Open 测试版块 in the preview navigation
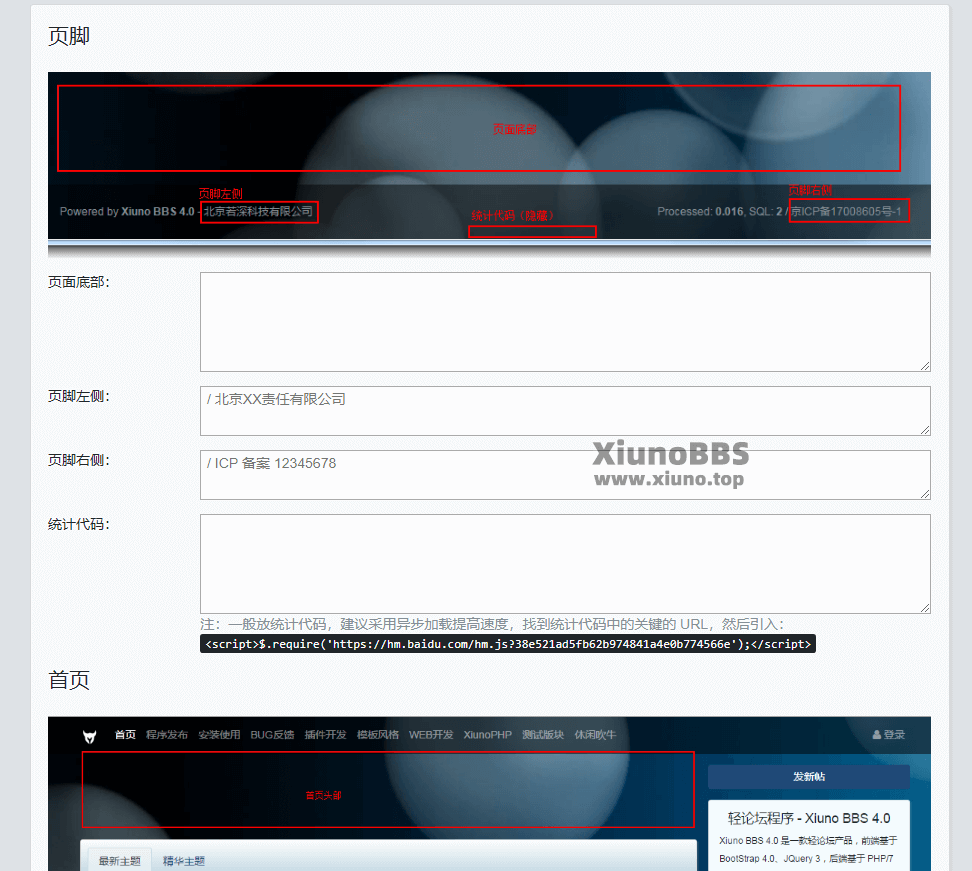This screenshot has width=972, height=871. pos(543,735)
